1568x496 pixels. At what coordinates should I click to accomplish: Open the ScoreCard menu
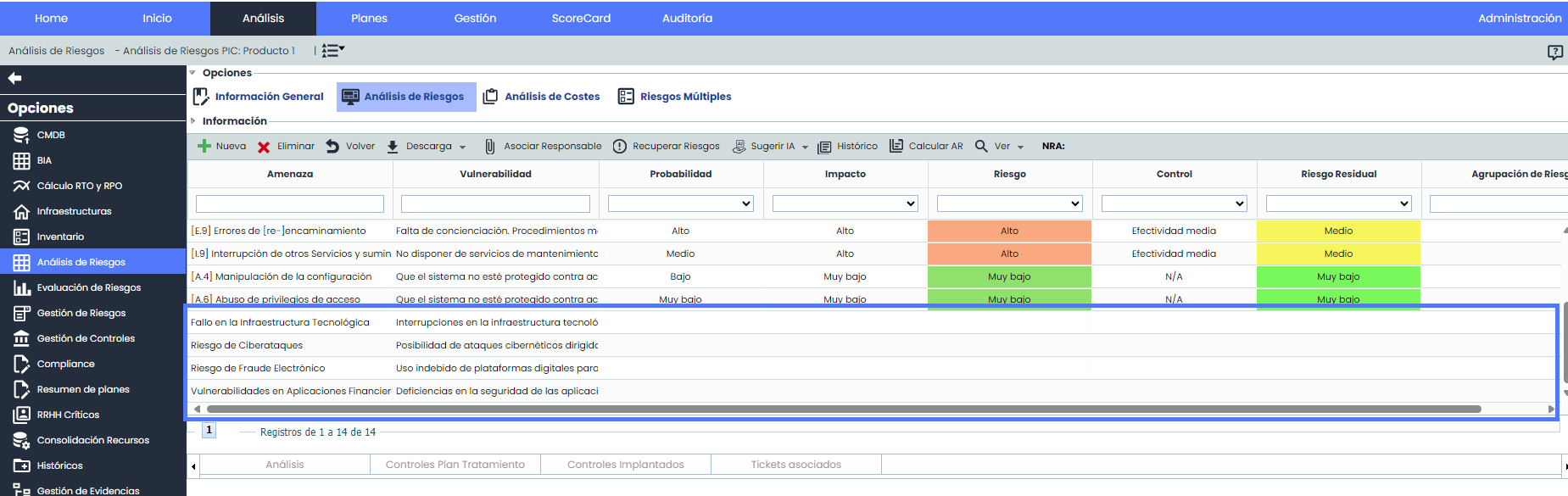tap(581, 18)
